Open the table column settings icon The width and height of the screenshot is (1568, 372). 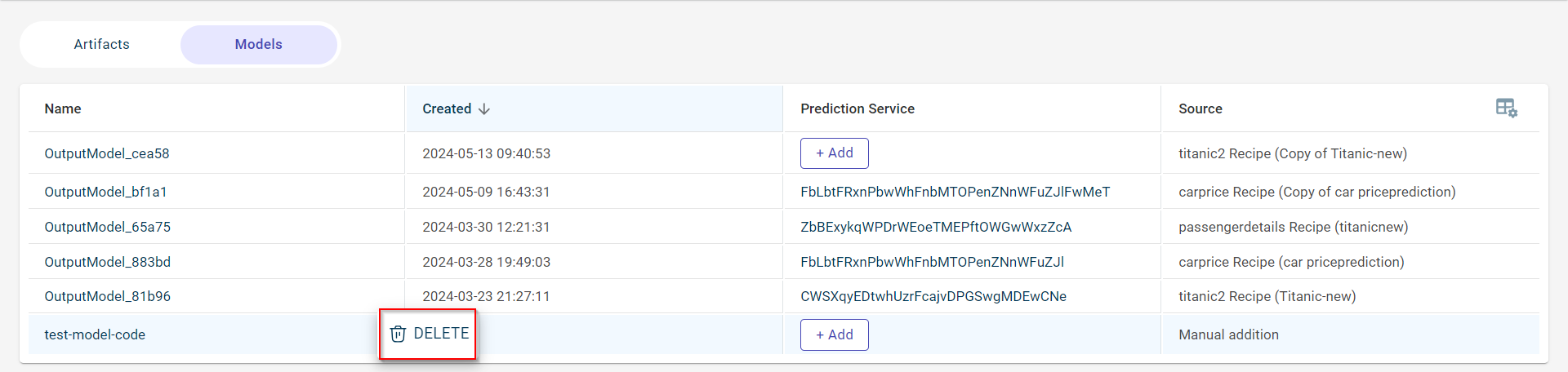click(1506, 108)
